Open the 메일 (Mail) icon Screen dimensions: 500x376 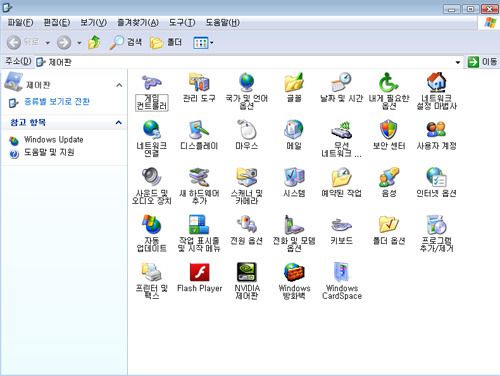pos(294,129)
